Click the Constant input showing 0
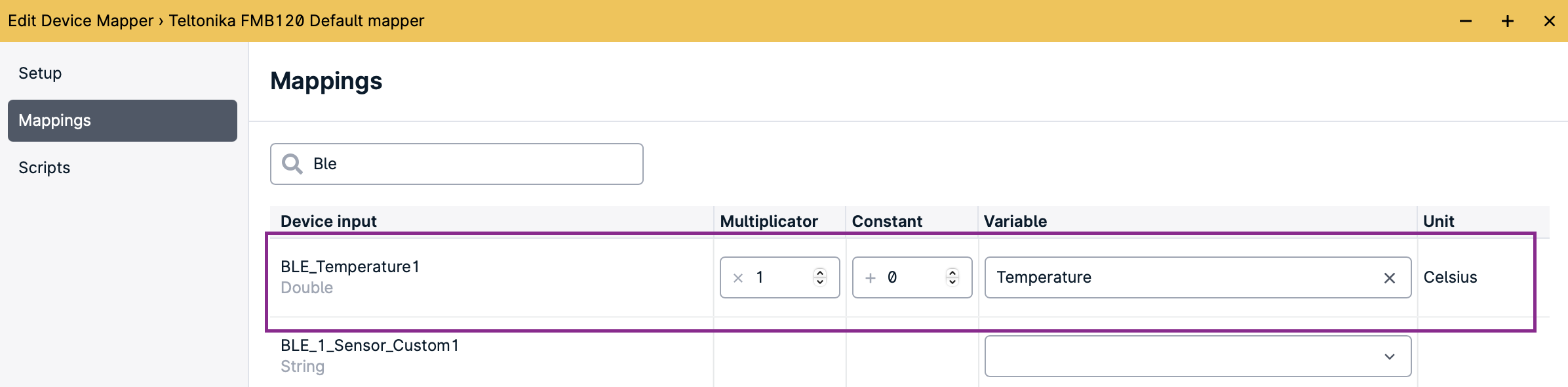 tap(912, 277)
